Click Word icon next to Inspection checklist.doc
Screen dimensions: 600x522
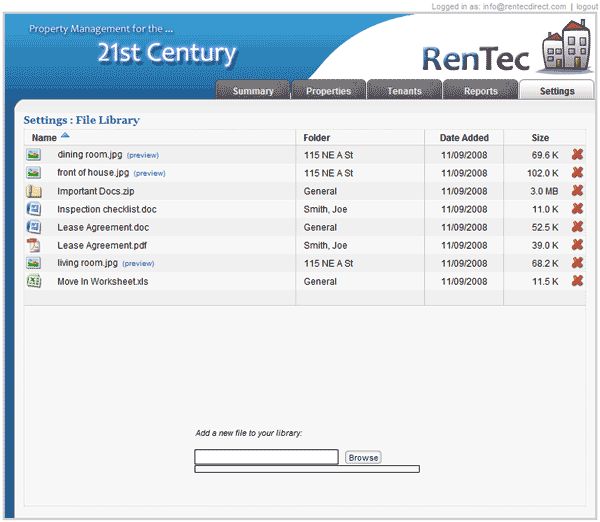pos(34,209)
